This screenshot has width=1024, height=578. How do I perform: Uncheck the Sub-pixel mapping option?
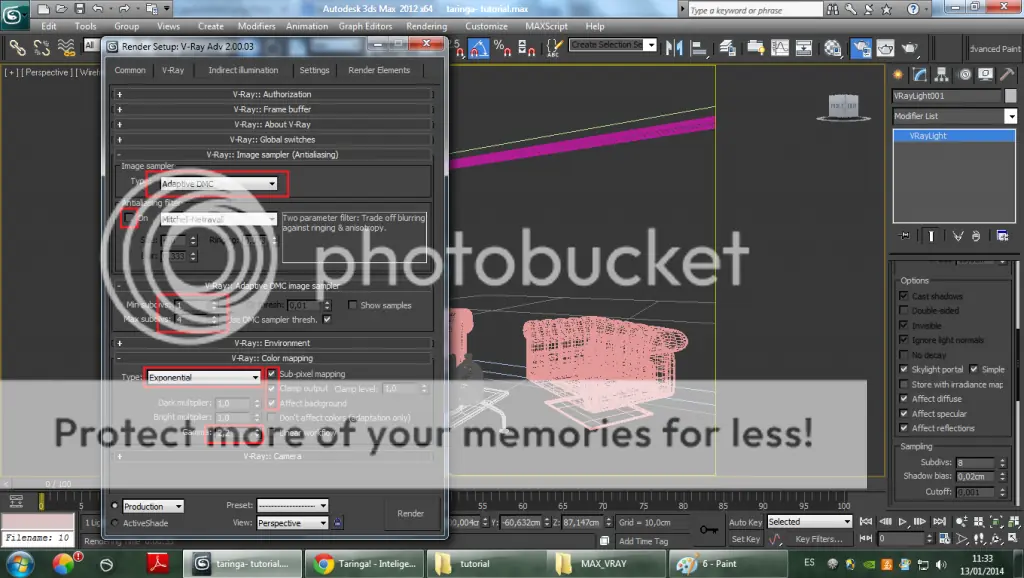tap(272, 373)
